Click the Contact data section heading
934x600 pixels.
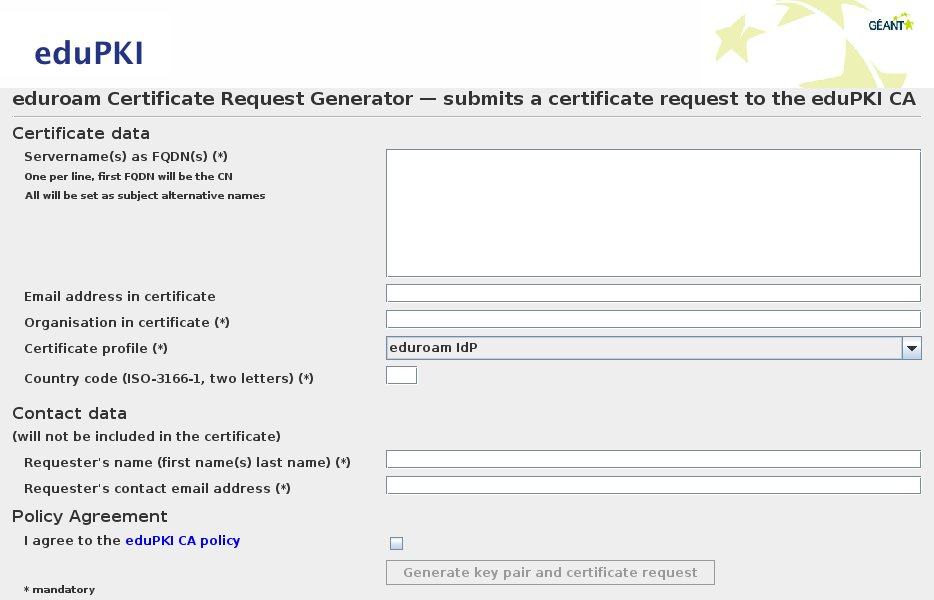click(x=69, y=413)
